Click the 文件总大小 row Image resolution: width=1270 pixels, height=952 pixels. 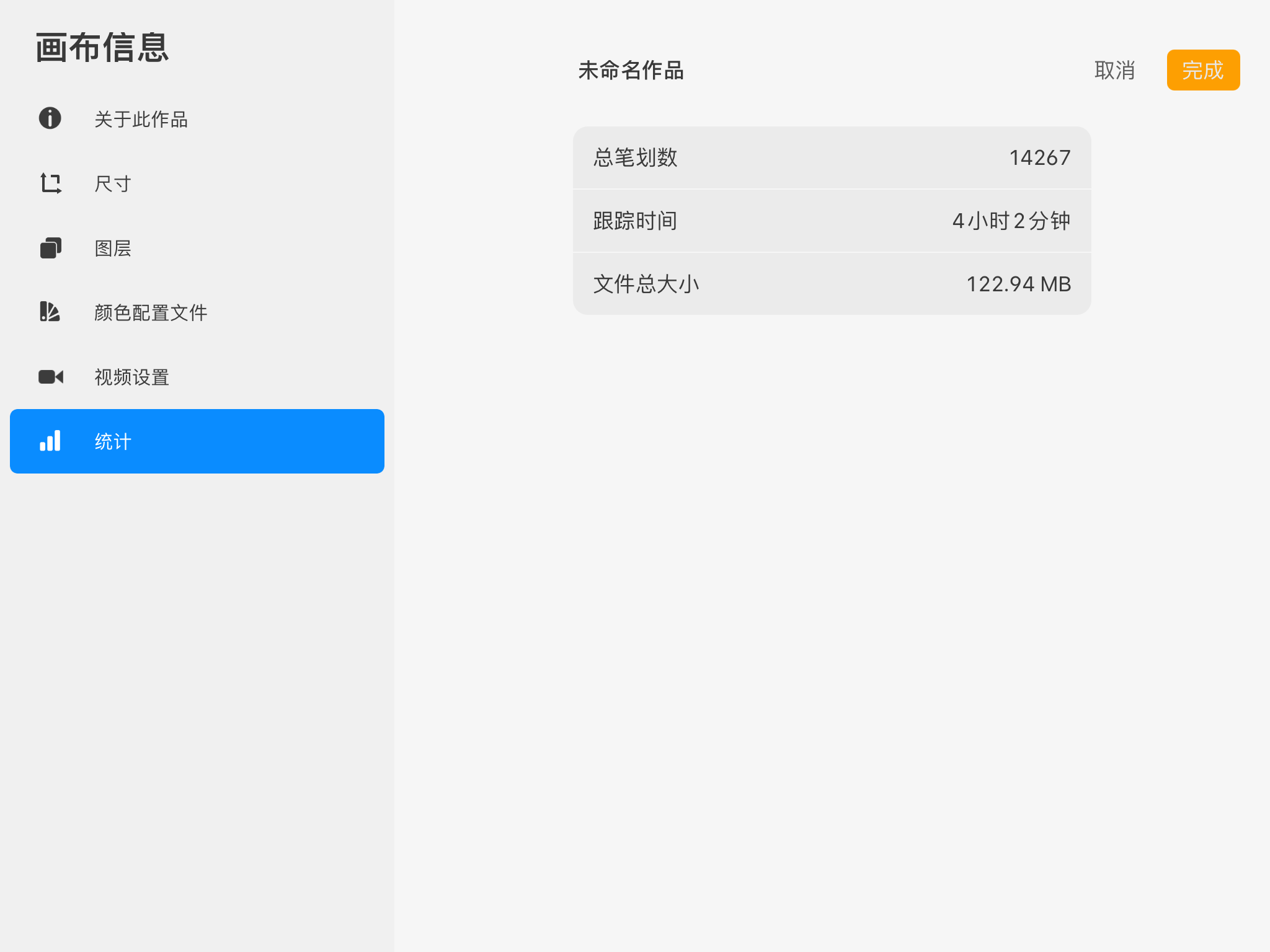tap(832, 284)
